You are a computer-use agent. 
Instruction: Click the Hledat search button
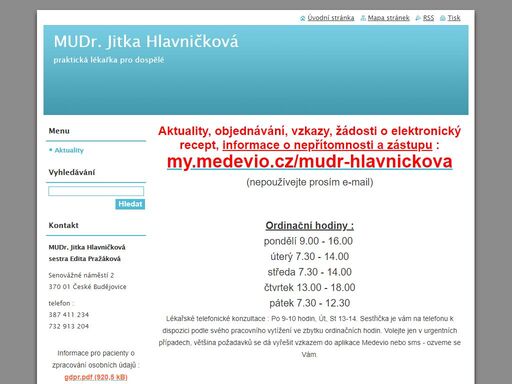pyautogui.click(x=130, y=204)
